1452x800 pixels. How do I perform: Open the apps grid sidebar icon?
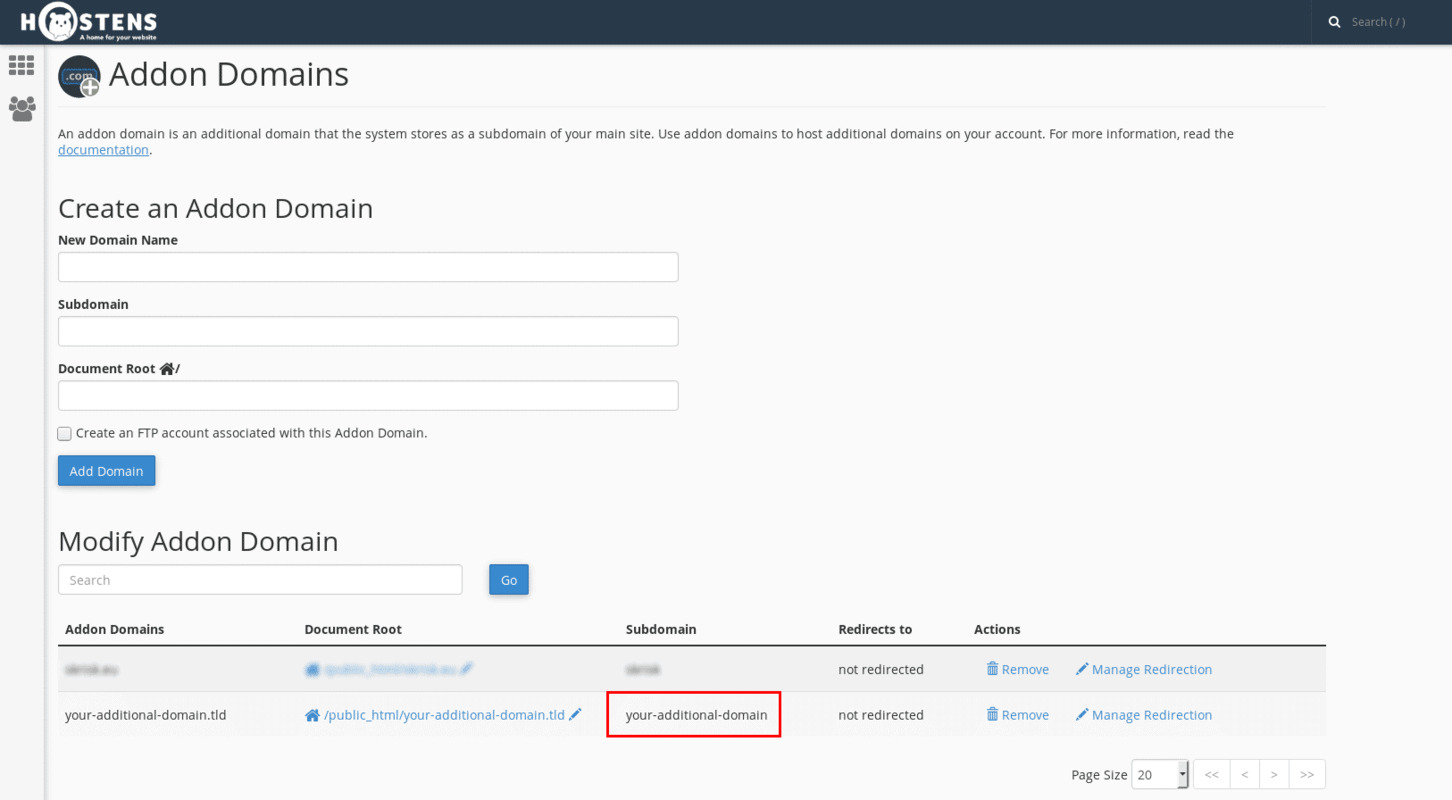point(21,65)
